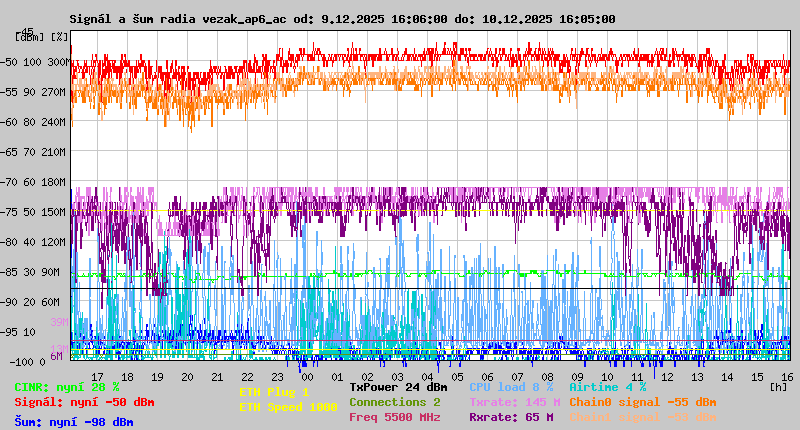This screenshot has width=800, height=430.
Task: Select the CPU load legend entry
Action: coord(511,386)
